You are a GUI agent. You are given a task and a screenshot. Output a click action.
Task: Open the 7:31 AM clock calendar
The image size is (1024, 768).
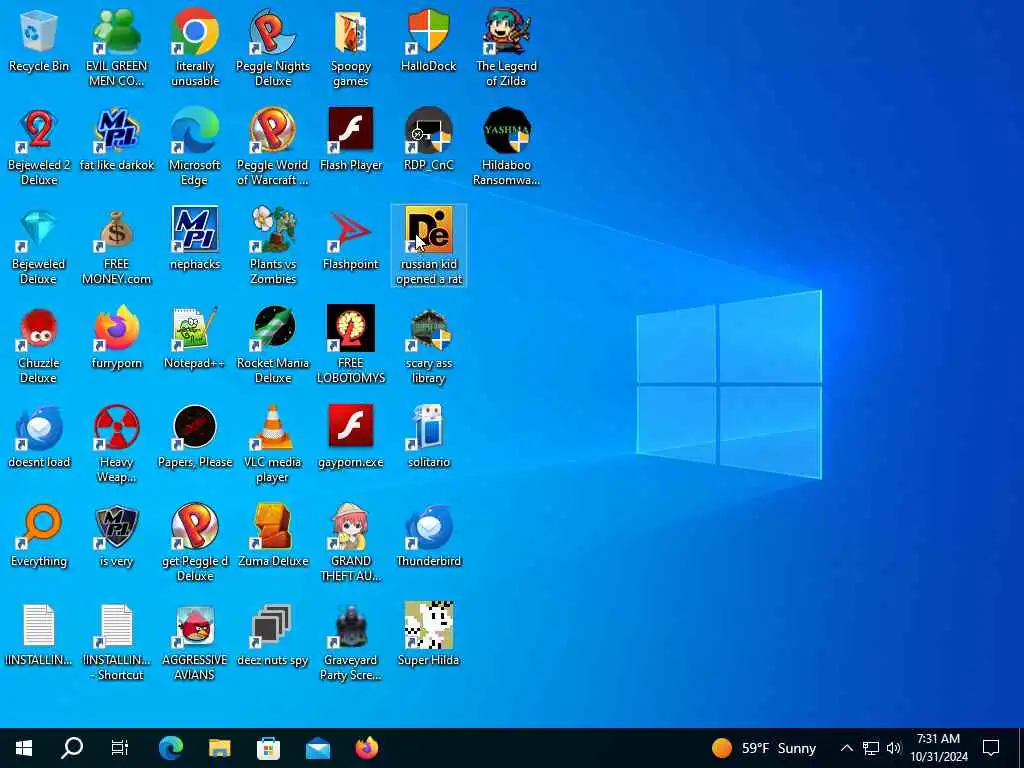(x=939, y=748)
